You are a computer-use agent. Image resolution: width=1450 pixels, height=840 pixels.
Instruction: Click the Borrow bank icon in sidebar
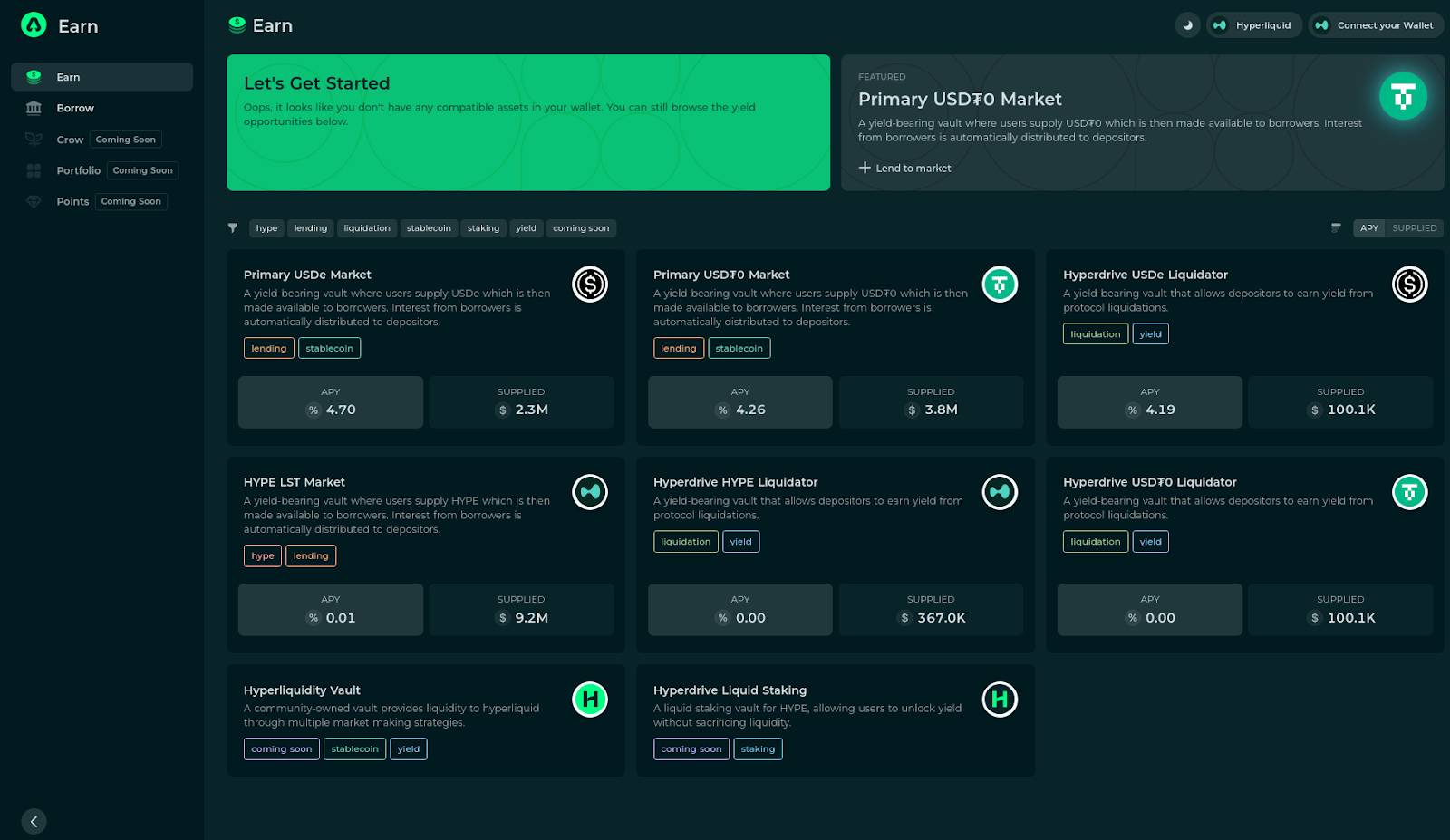[x=34, y=108]
